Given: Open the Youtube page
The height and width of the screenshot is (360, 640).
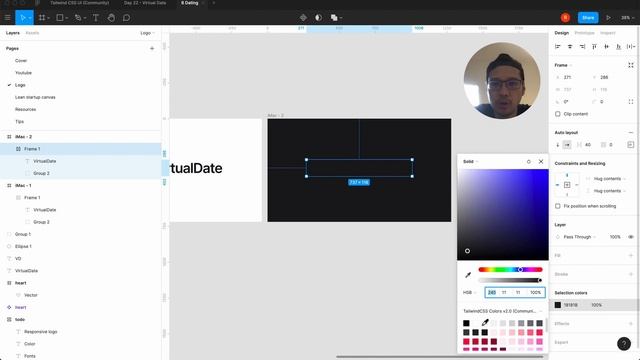Looking at the screenshot, I should click(x=23, y=73).
